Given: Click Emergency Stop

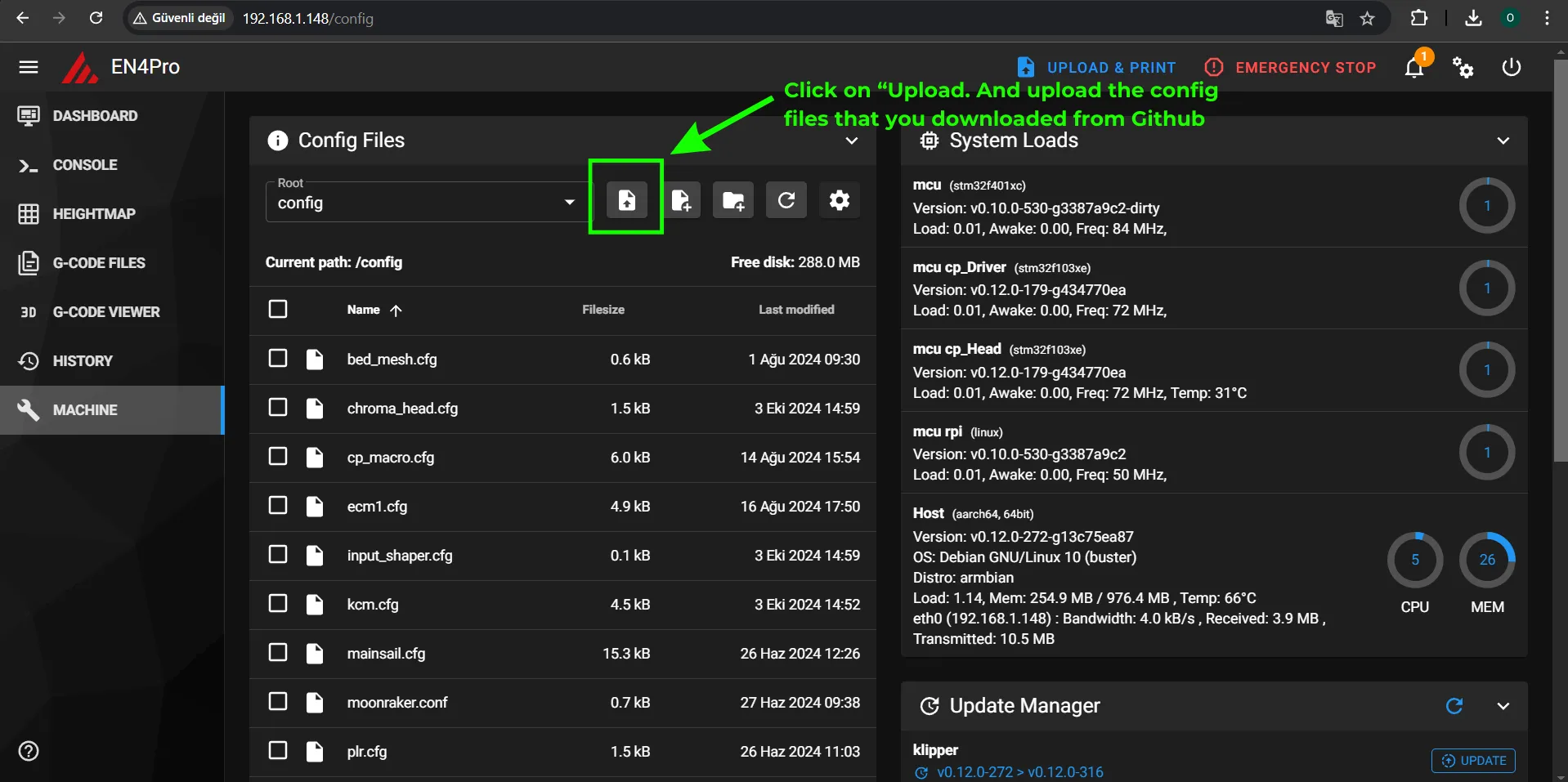Looking at the screenshot, I should 1290,67.
